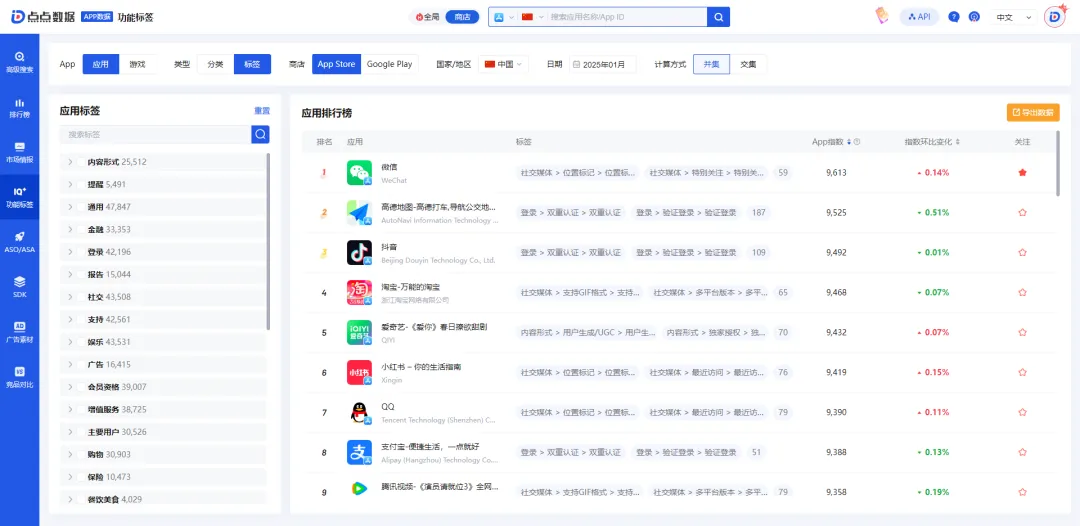Screen dimensions: 1080x526
Task: Check the 登录 tag checkbox
Action: click(x=81, y=252)
